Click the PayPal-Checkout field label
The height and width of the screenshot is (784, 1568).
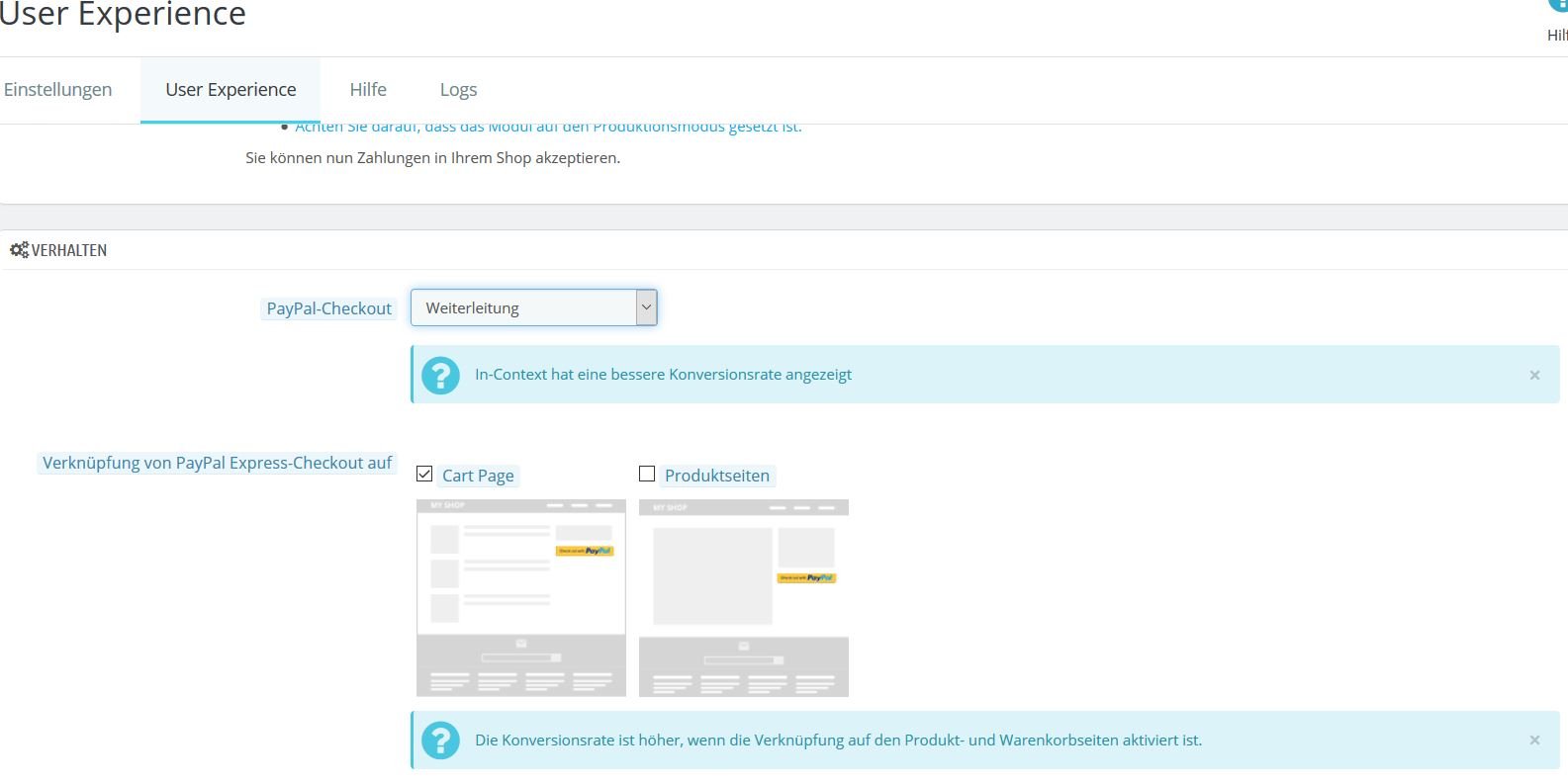point(329,308)
